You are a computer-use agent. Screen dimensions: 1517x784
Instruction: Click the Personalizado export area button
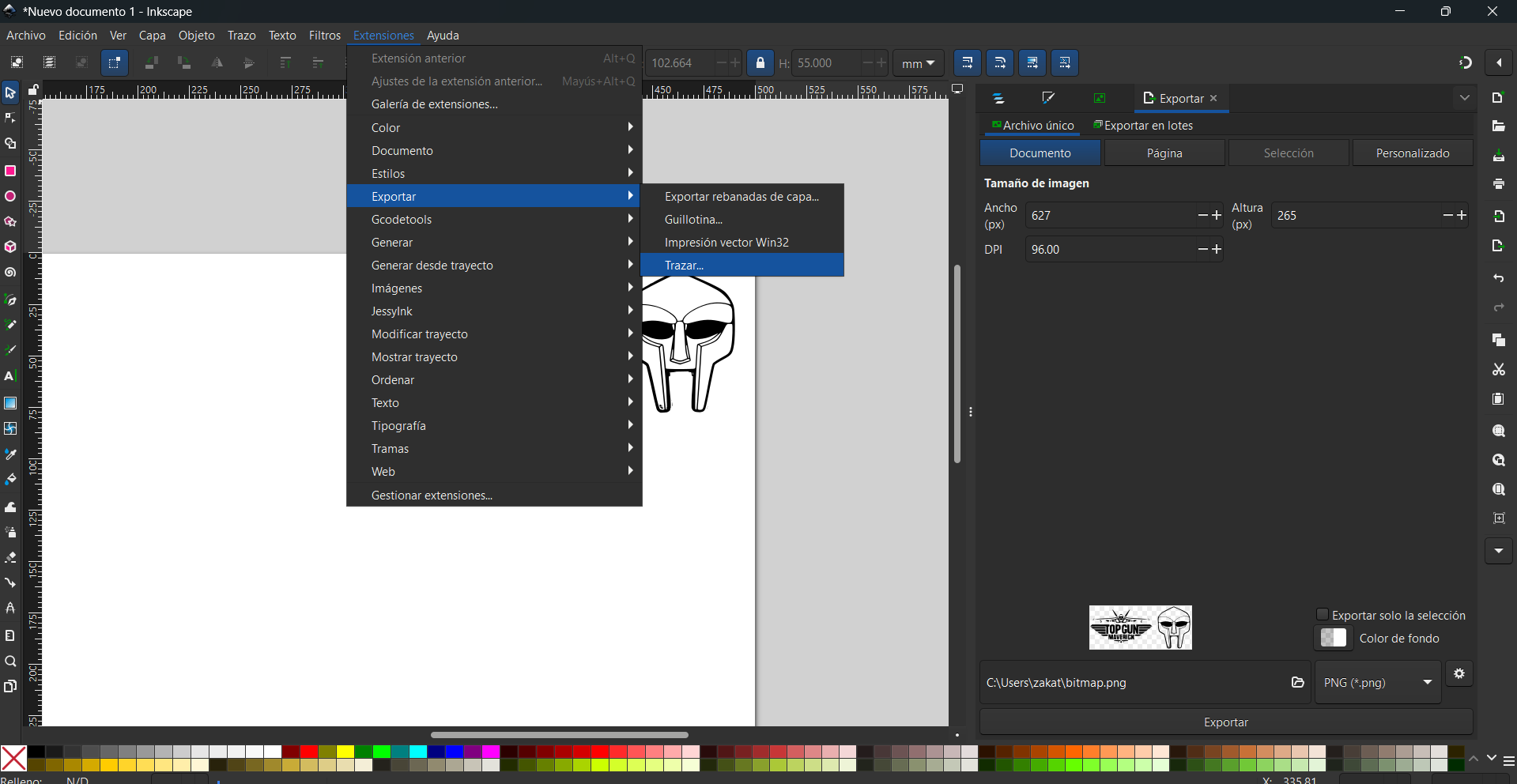(1413, 153)
